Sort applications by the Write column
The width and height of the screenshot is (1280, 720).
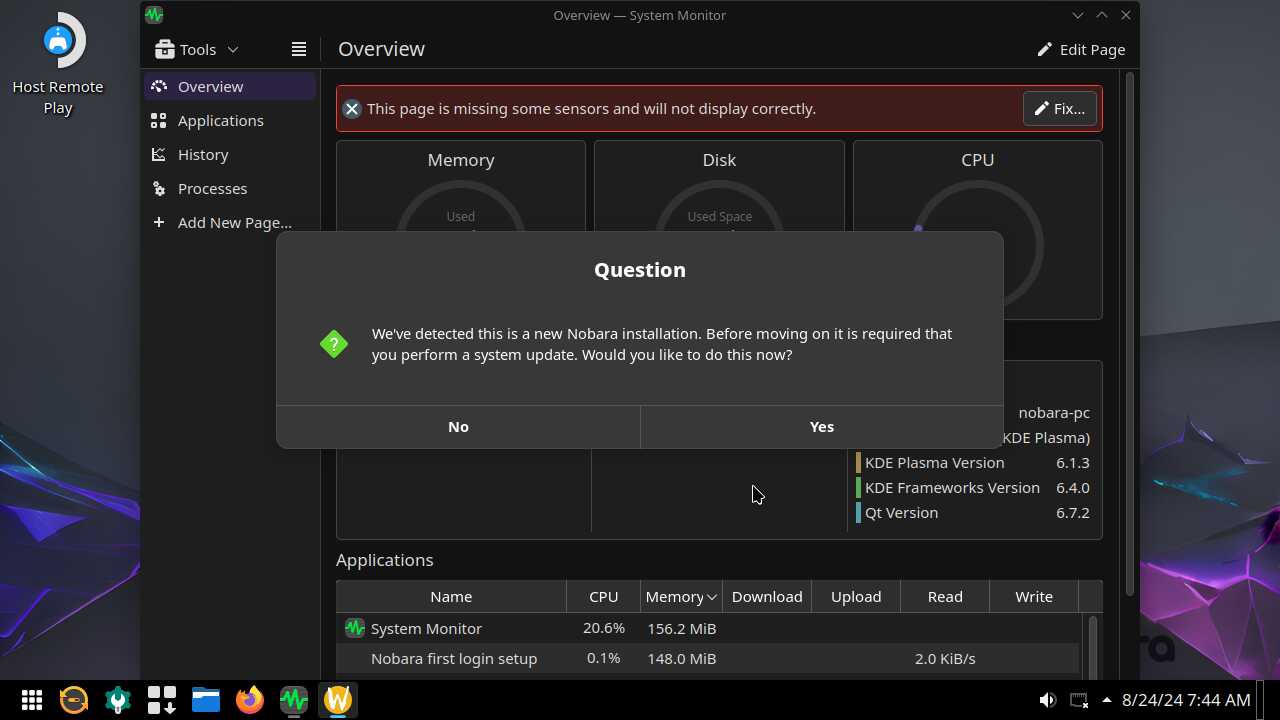coord(1034,596)
